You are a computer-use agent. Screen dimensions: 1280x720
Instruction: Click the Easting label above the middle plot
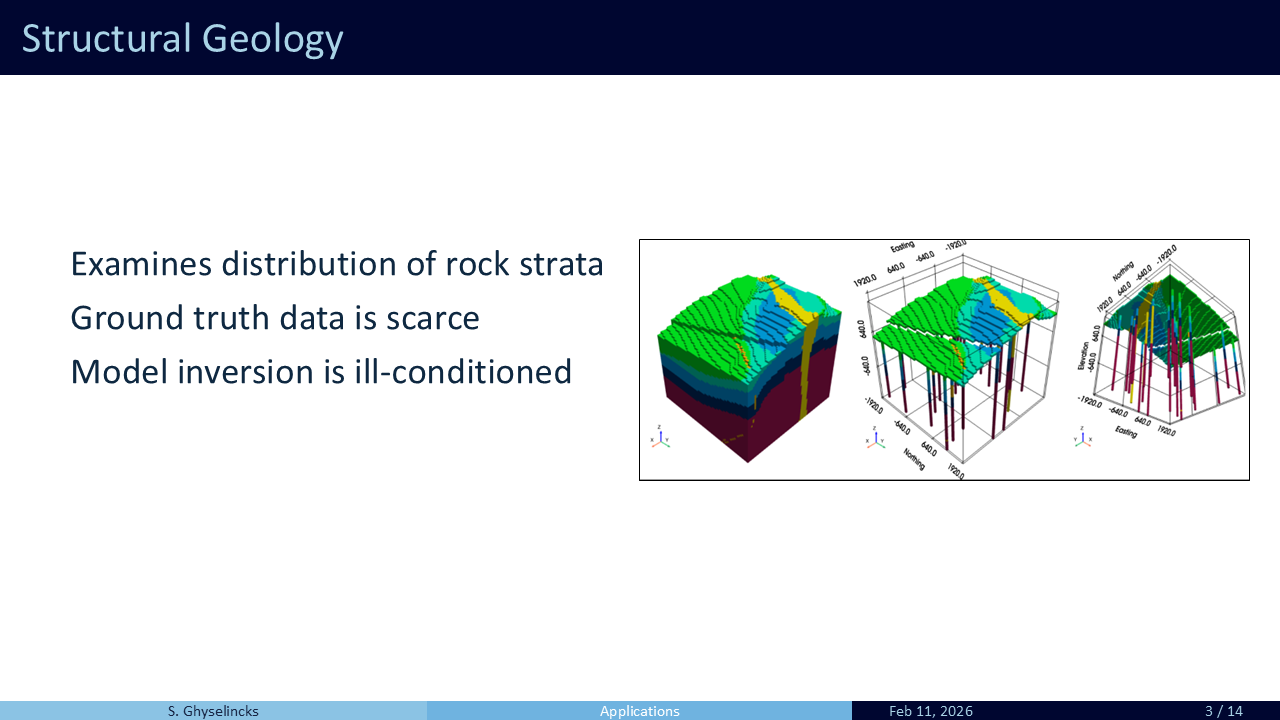coord(902,246)
